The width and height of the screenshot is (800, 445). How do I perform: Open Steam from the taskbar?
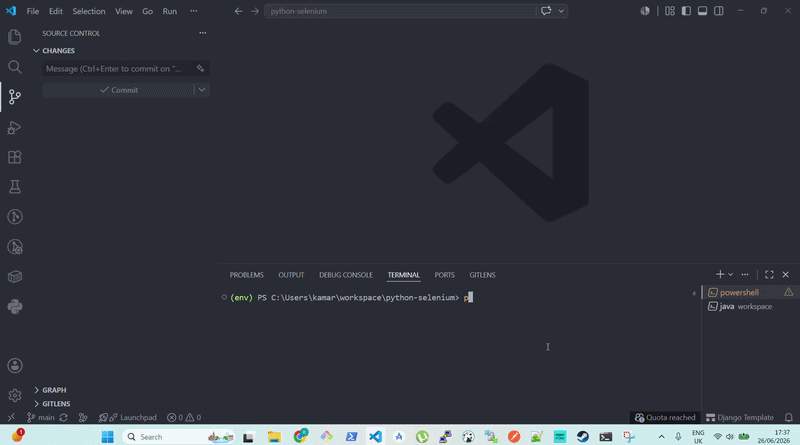[x=583, y=437]
